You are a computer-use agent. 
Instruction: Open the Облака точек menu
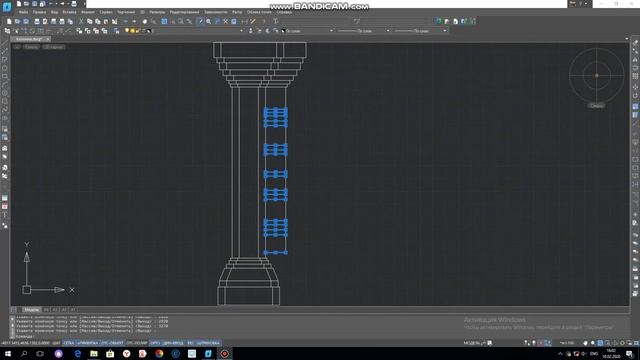click(x=259, y=12)
